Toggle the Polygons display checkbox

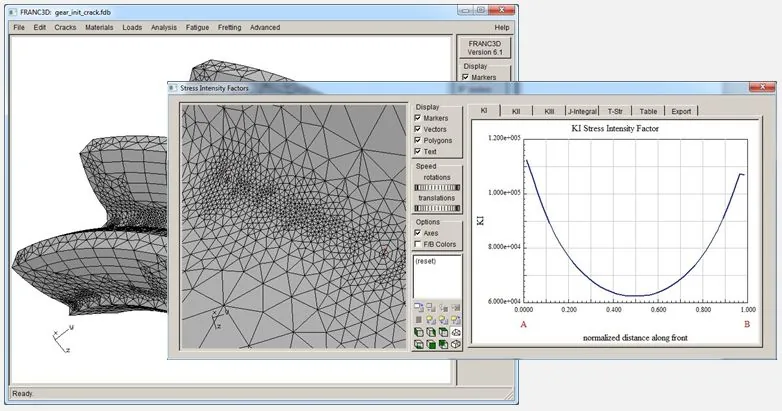point(418,140)
